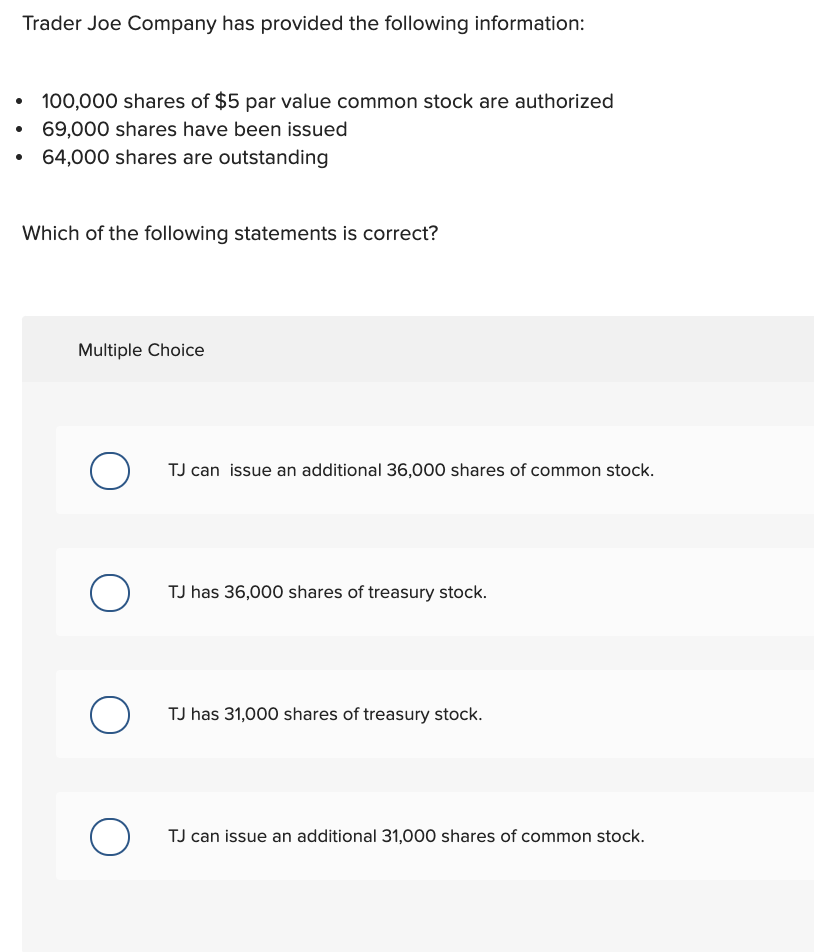Click the 'Multiple Choice' section header

(141, 350)
